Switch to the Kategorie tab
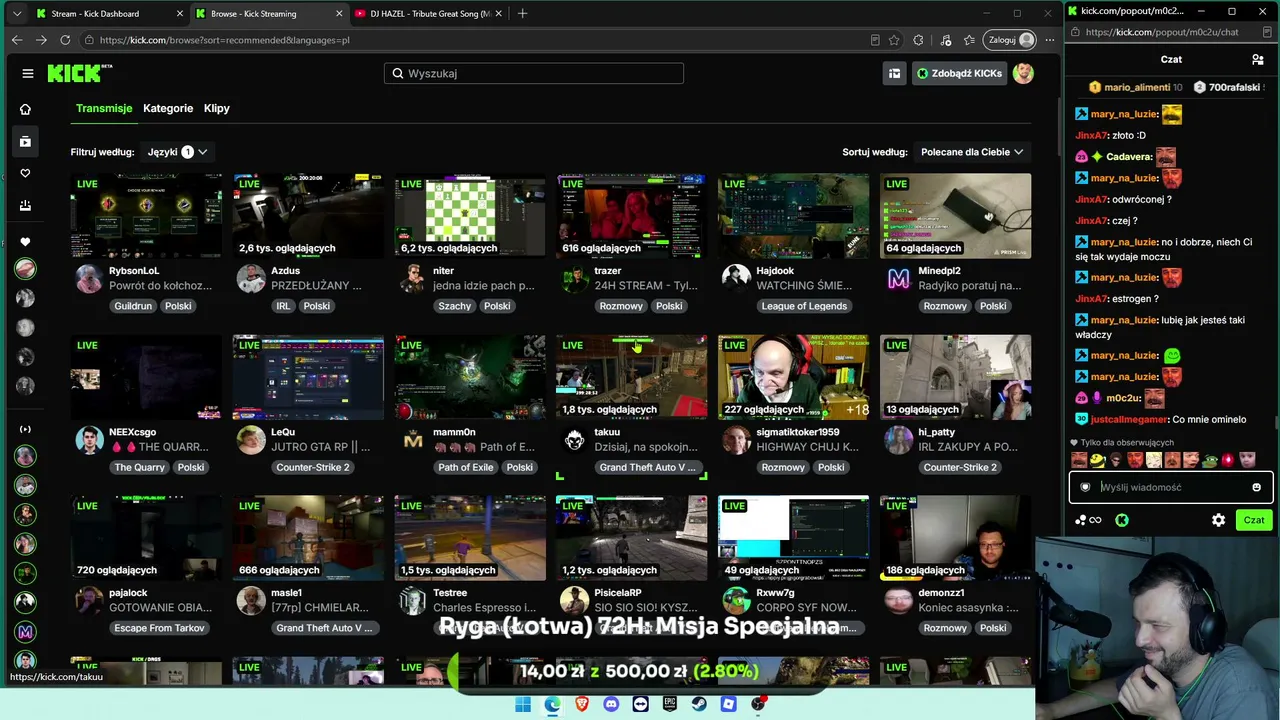The width and height of the screenshot is (1280, 720). [168, 108]
